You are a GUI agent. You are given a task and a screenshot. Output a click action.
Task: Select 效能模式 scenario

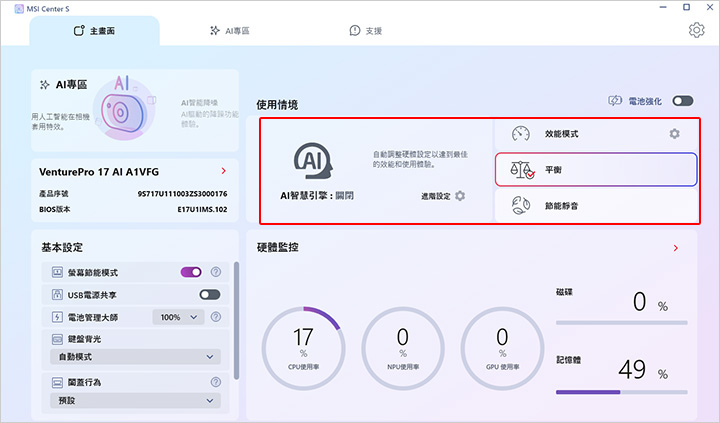(x=596, y=134)
